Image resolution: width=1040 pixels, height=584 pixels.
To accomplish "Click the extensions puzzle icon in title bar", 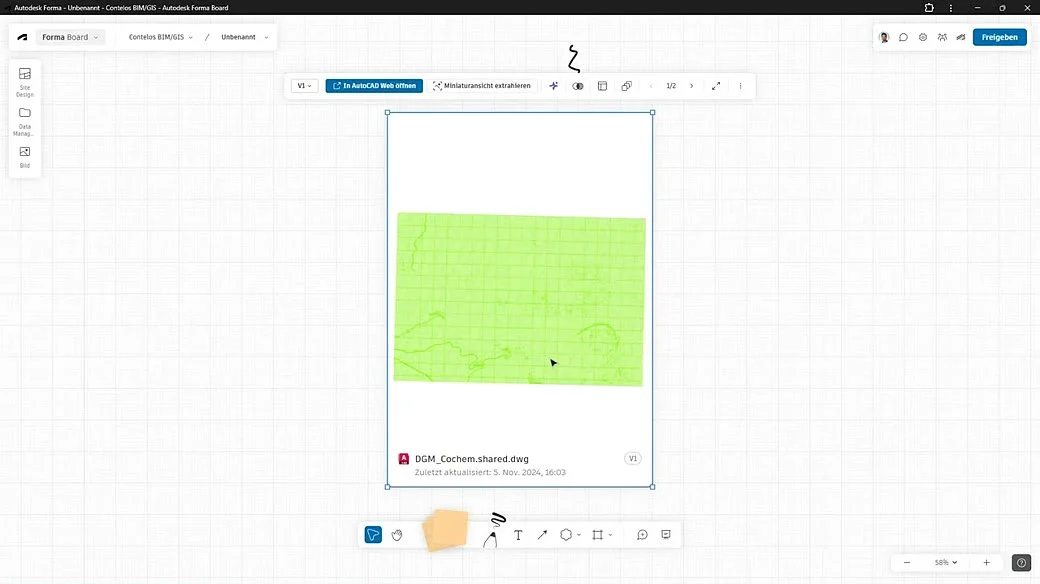I will (929, 8).
